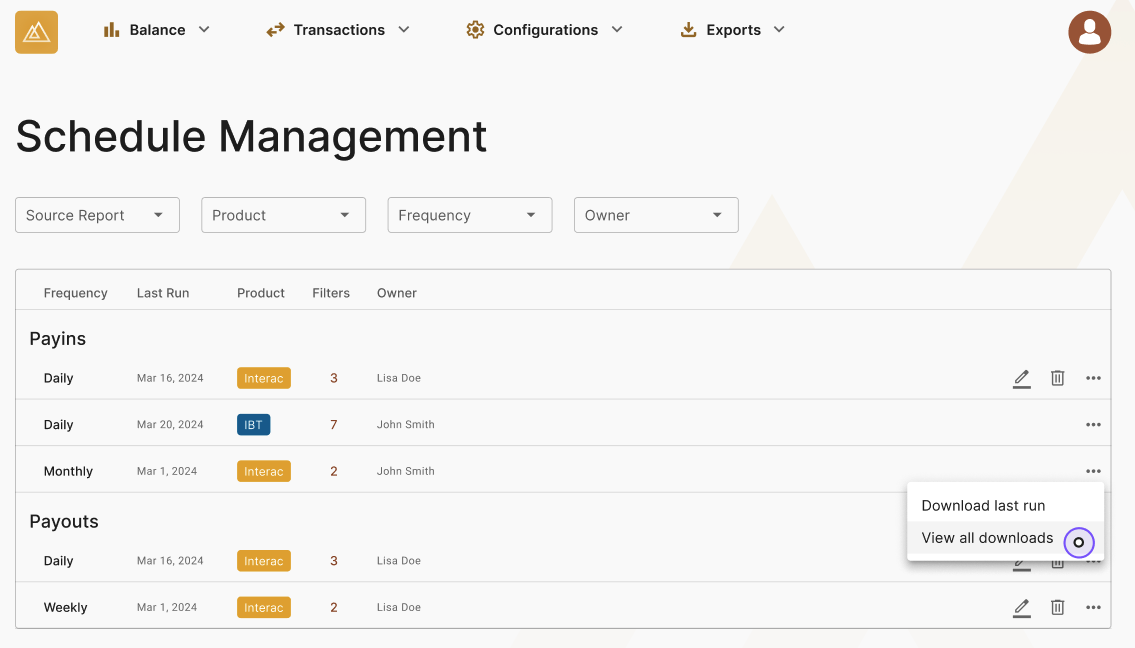Click the Transactions arrows icon
Viewport: 1135px width, 648px height.
274,29
